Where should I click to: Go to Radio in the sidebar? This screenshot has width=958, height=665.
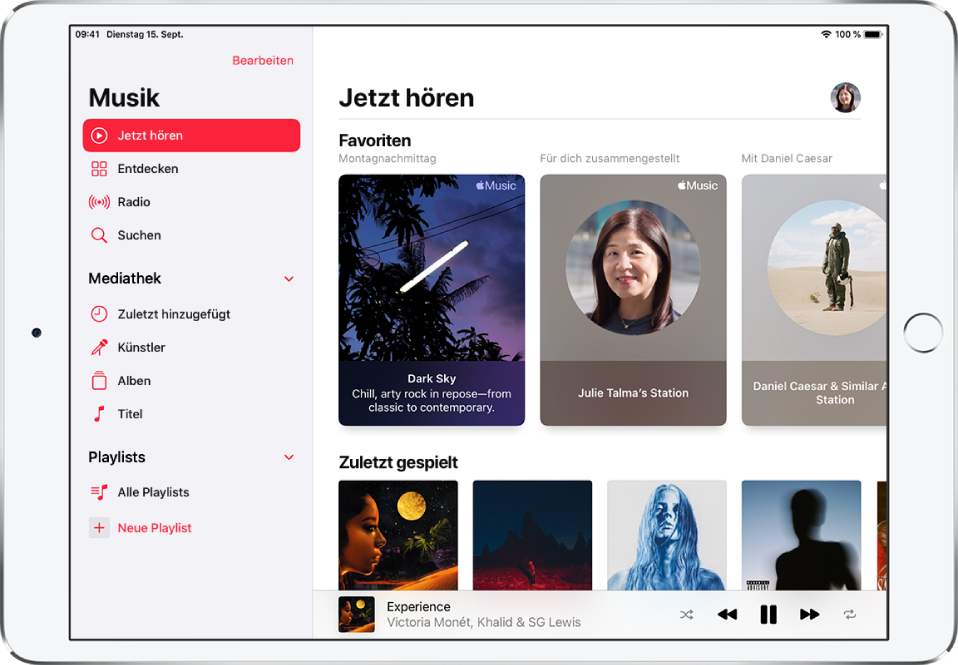[x=191, y=202]
